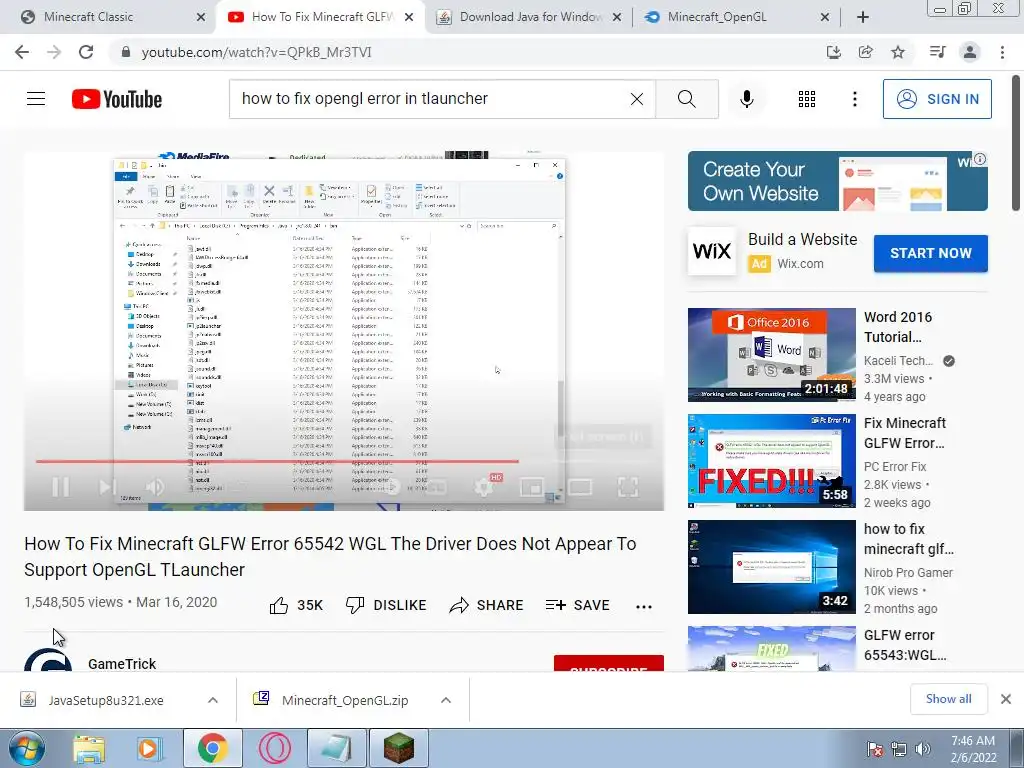Open the YouTube apps grid
The image size is (1024, 768).
coord(807,99)
